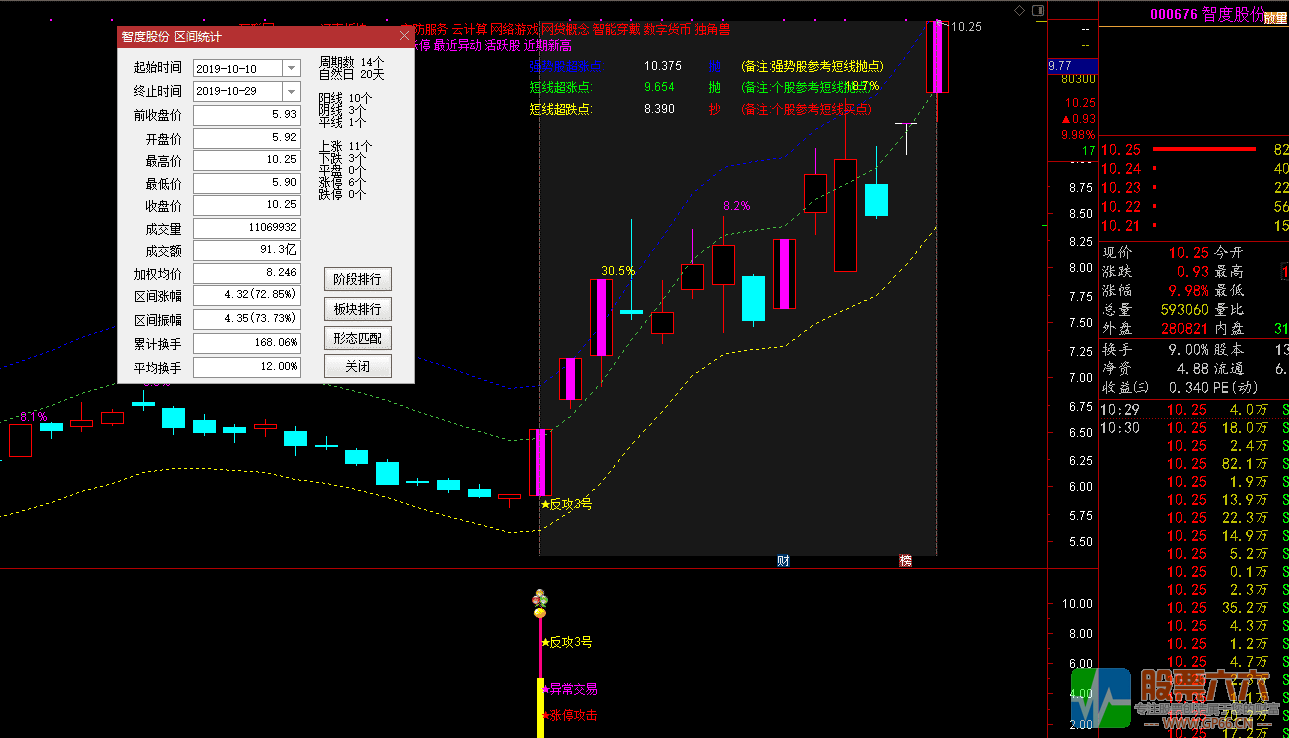Click the 最近异动 tag

(458, 46)
